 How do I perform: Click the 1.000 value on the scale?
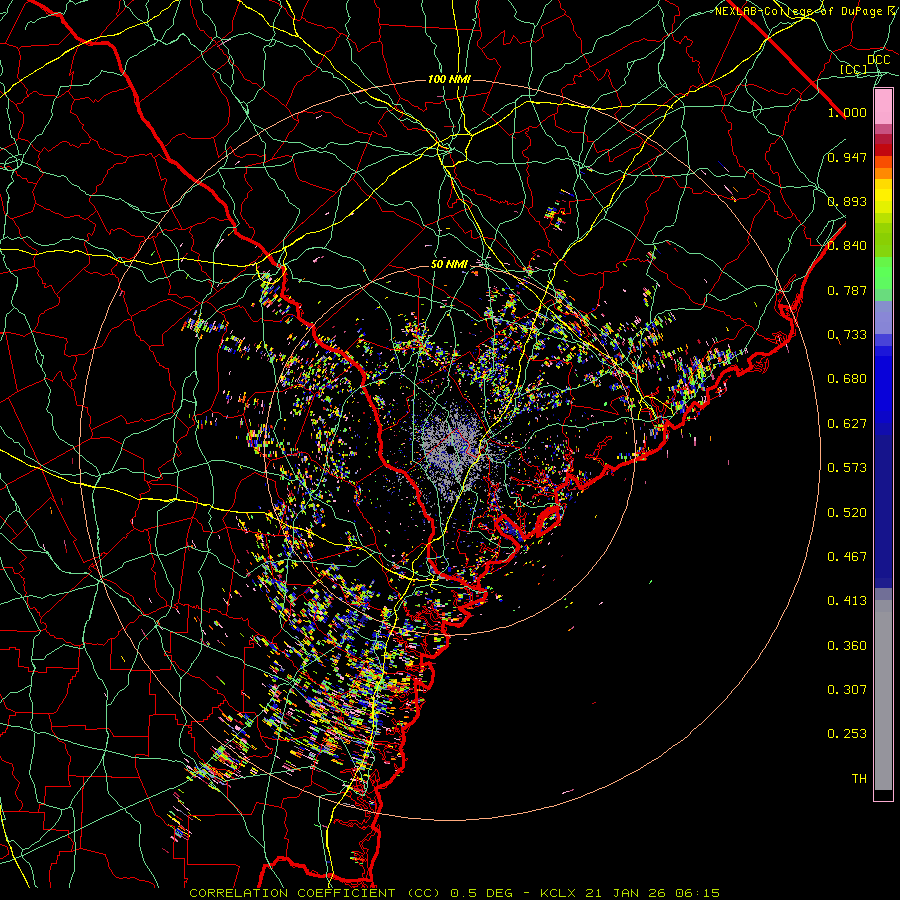point(847,112)
